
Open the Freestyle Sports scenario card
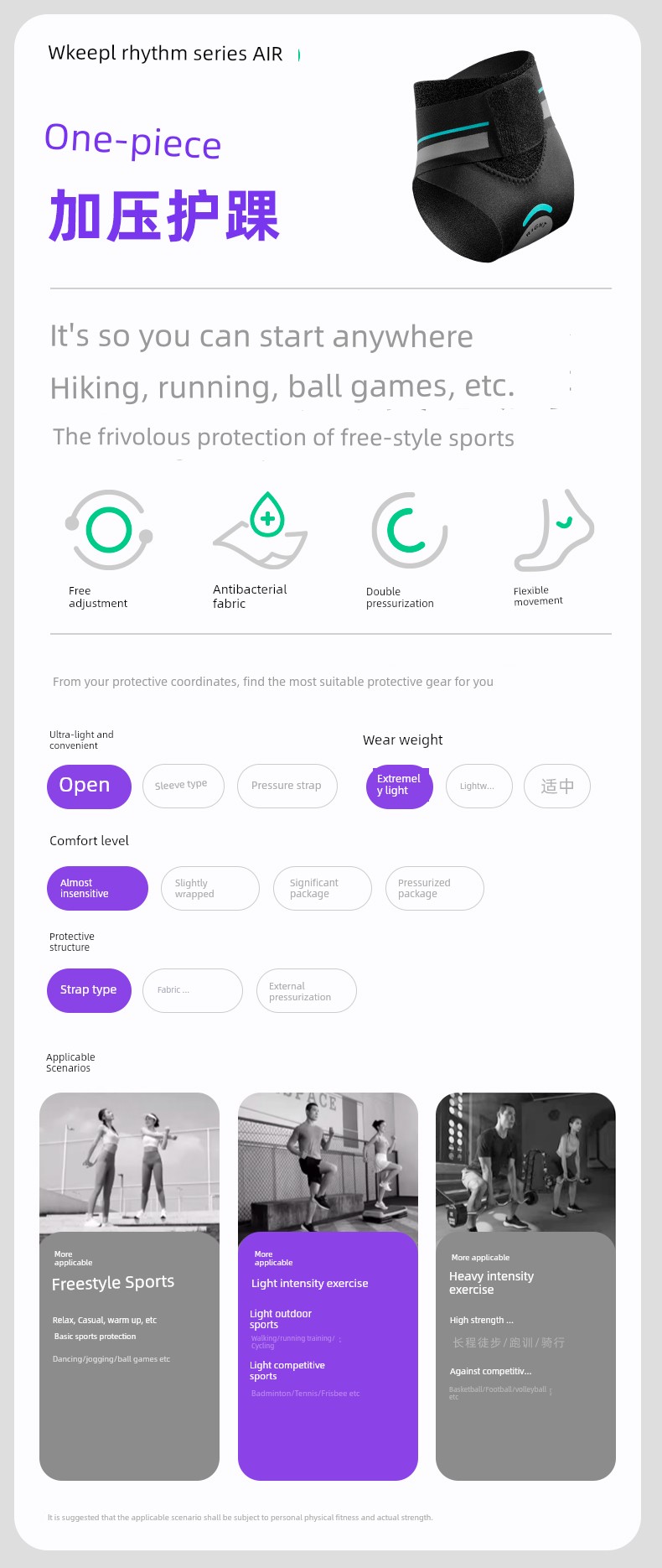129,1286
